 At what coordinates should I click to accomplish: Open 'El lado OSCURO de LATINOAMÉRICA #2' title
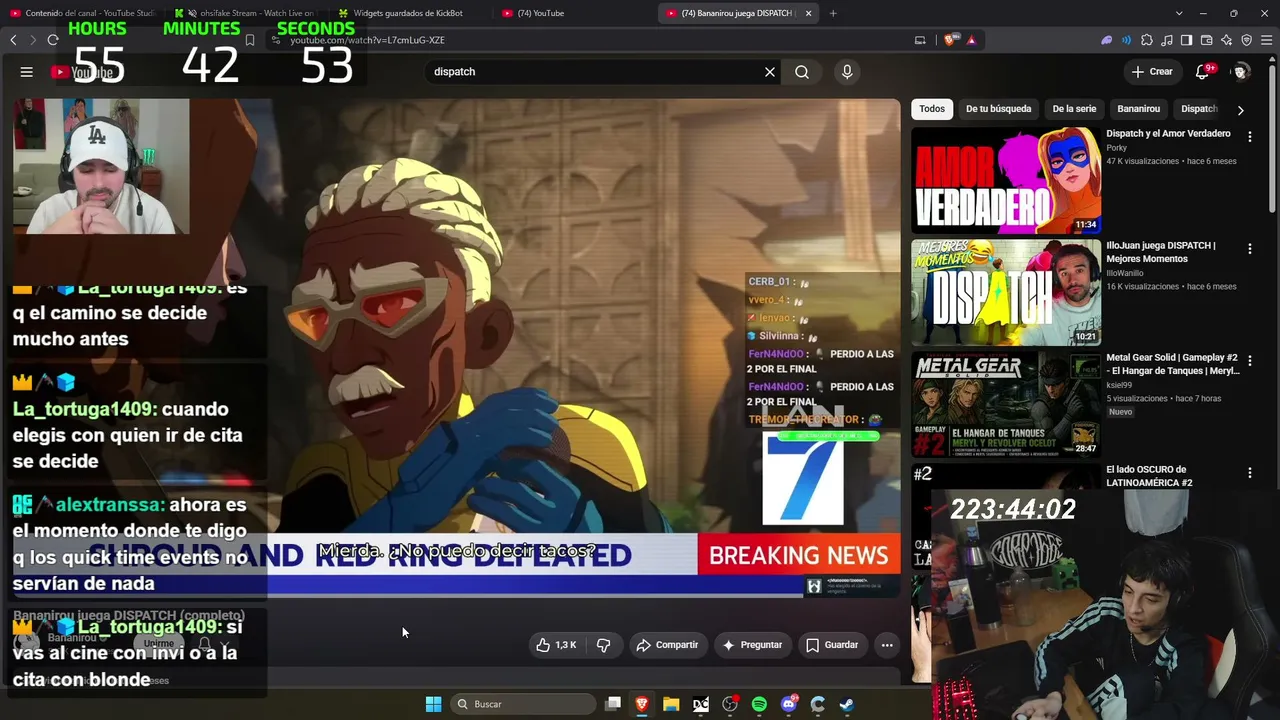point(1149,476)
